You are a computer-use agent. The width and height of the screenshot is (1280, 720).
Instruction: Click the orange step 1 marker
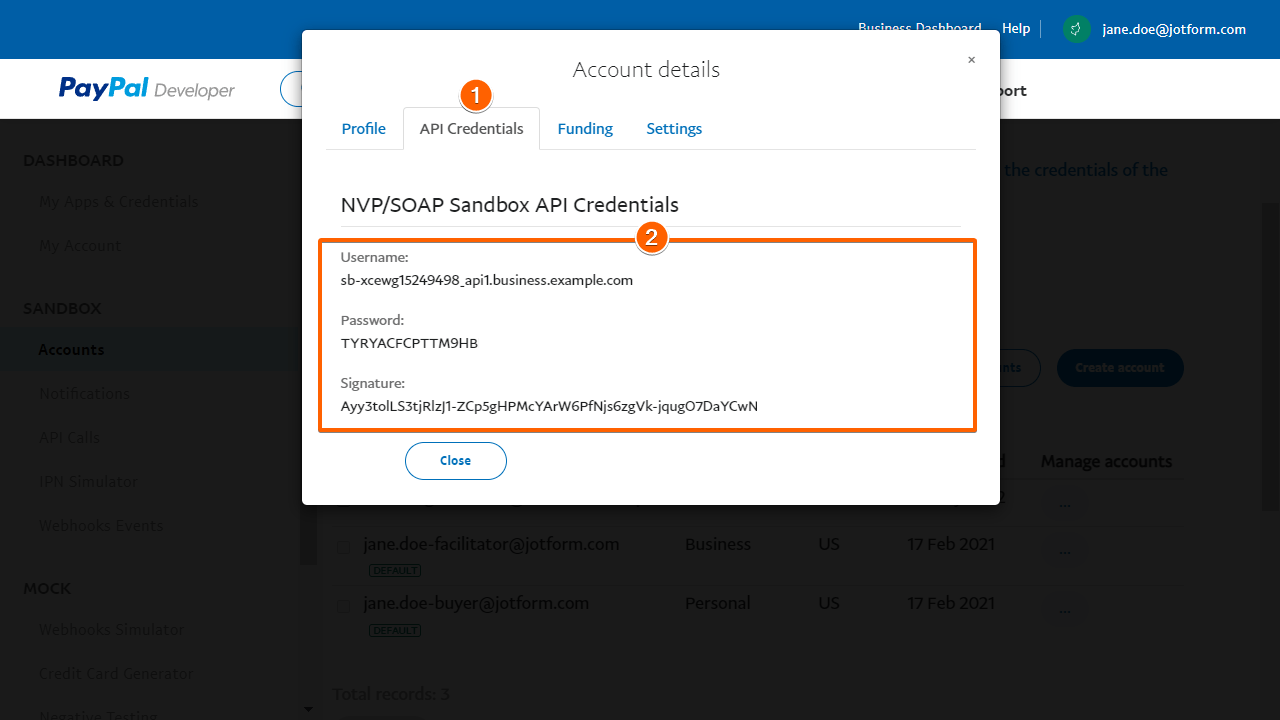pyautogui.click(x=476, y=96)
